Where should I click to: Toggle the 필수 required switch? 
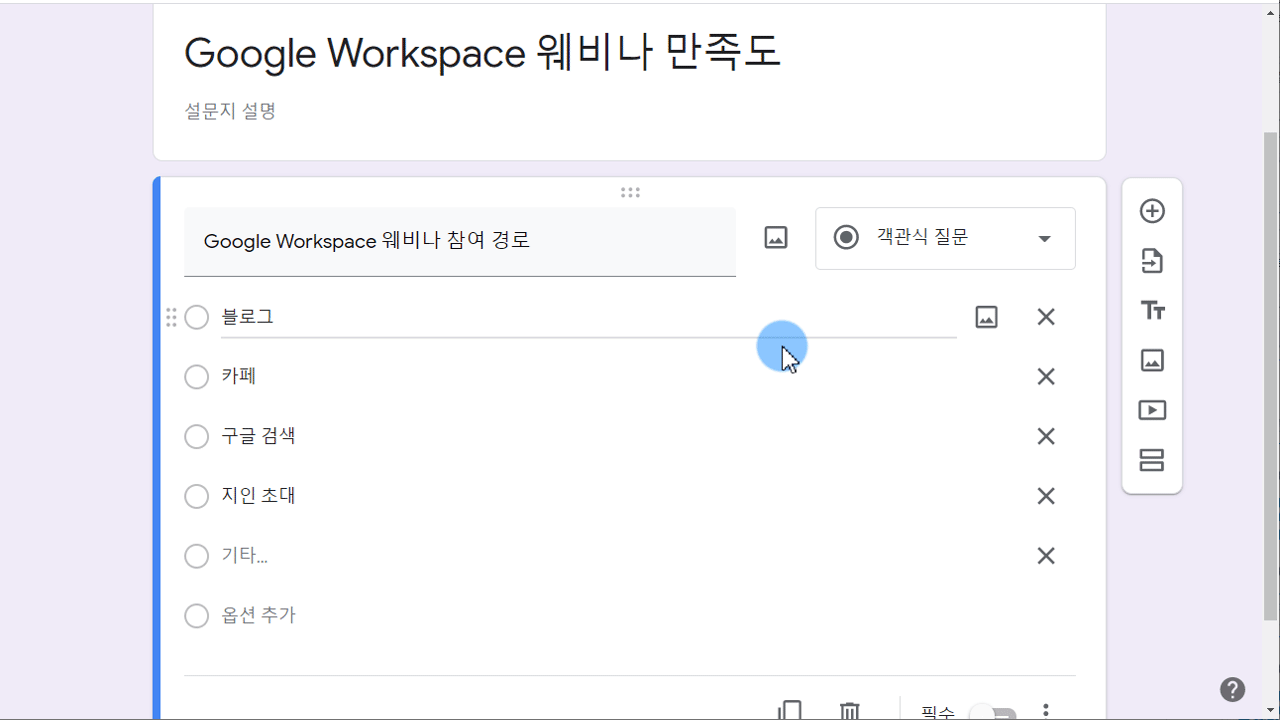tap(993, 713)
